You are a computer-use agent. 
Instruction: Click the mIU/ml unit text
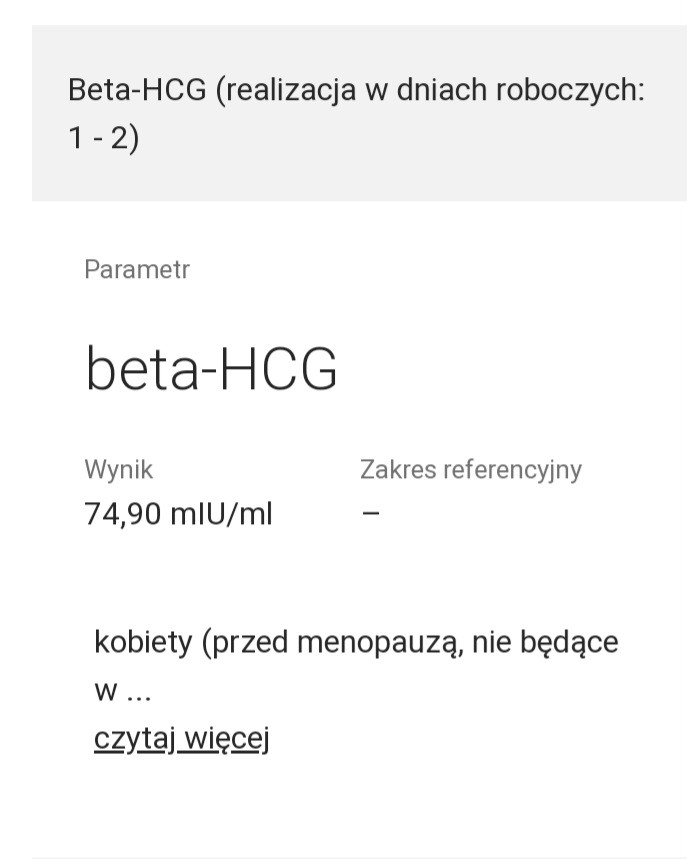[x=221, y=514]
